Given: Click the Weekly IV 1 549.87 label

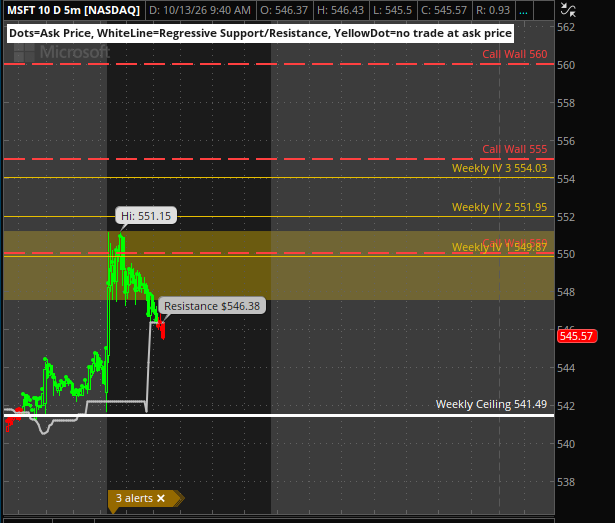Looking at the screenshot, I should [499, 247].
